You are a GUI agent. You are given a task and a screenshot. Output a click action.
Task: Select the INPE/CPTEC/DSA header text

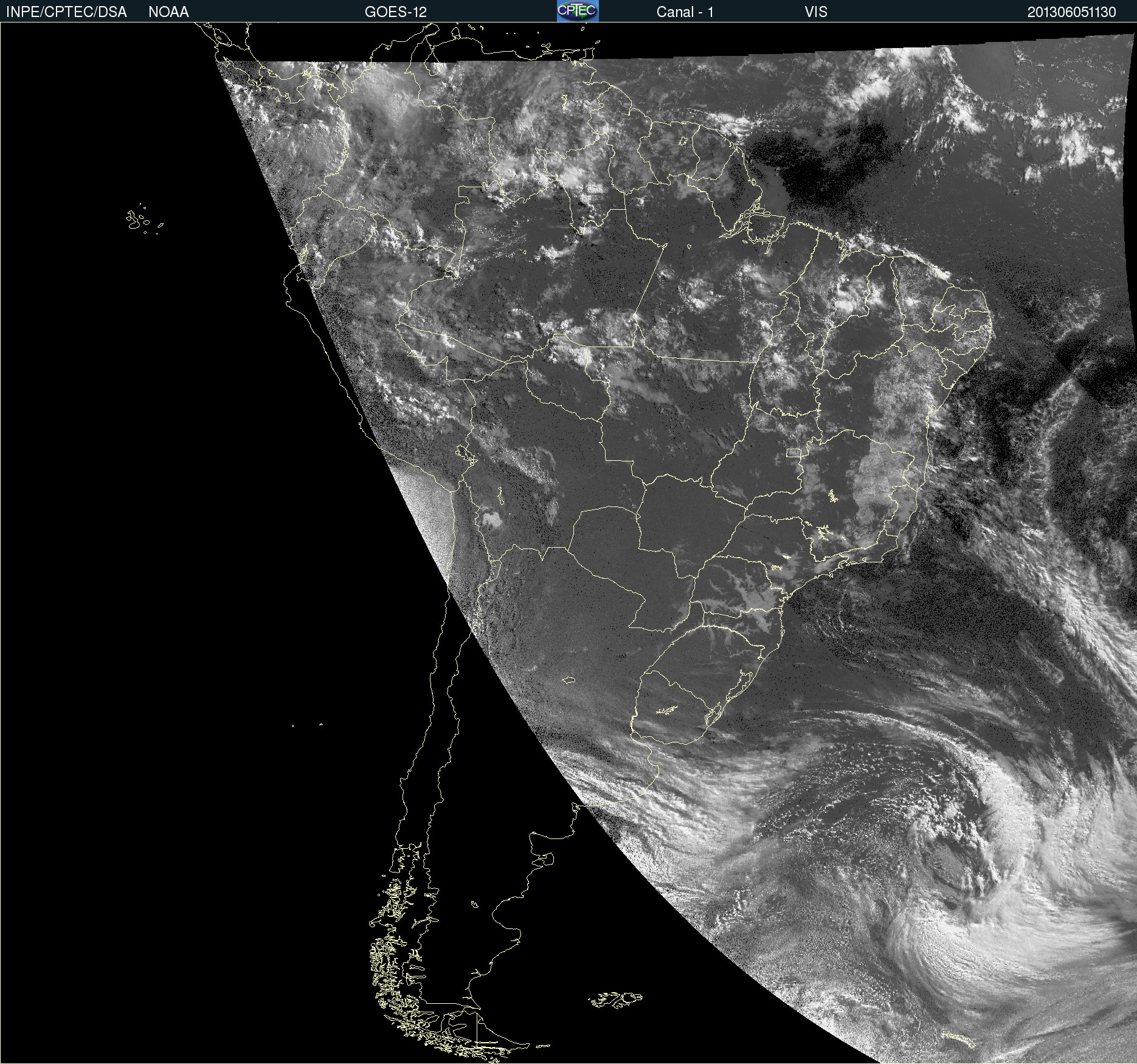[66, 12]
